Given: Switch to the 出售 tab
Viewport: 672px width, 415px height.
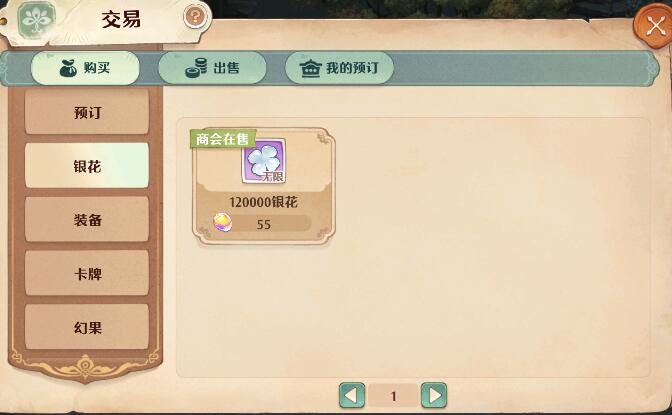Looking at the screenshot, I should tap(212, 68).
